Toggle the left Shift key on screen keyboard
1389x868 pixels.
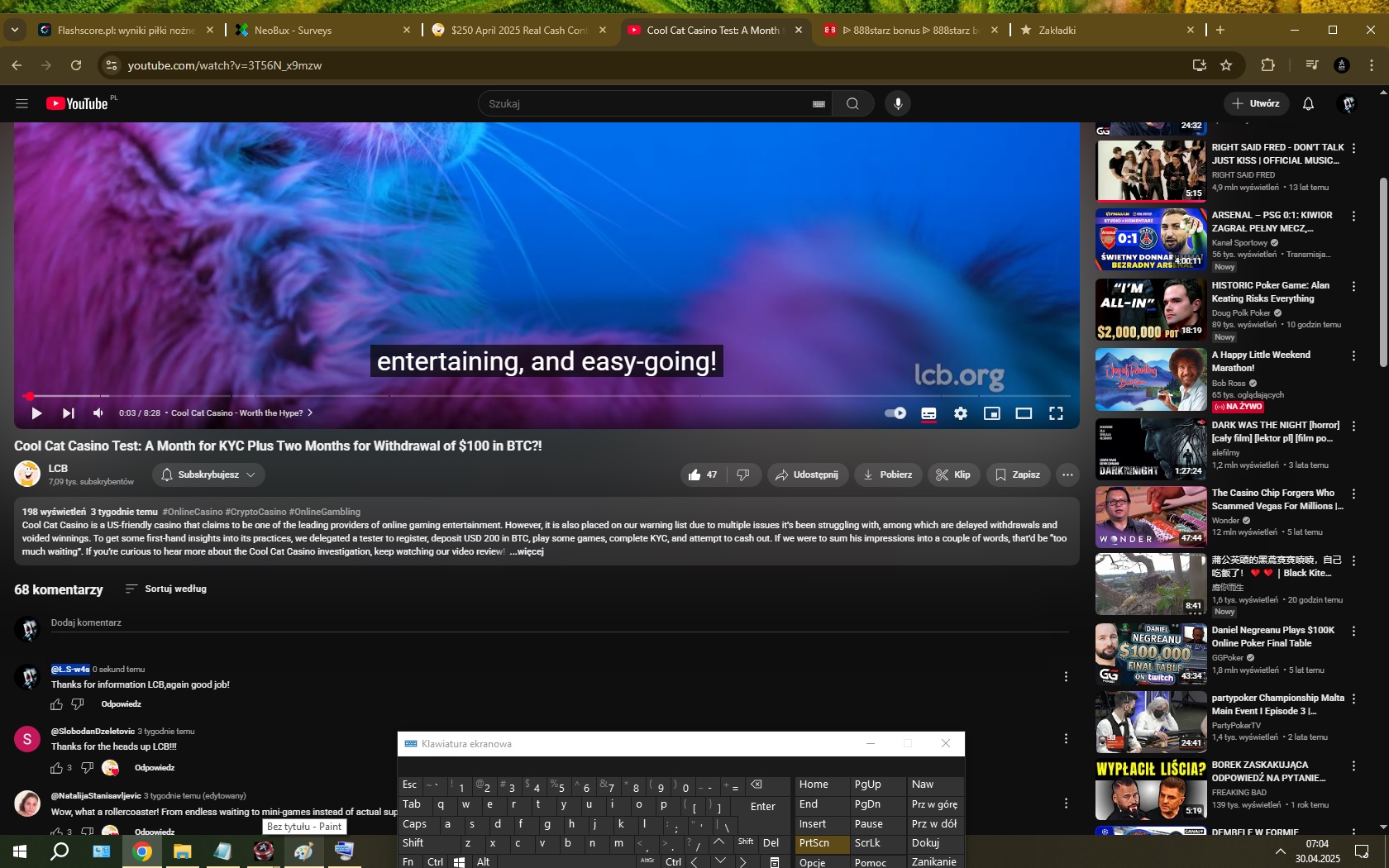[x=427, y=843]
